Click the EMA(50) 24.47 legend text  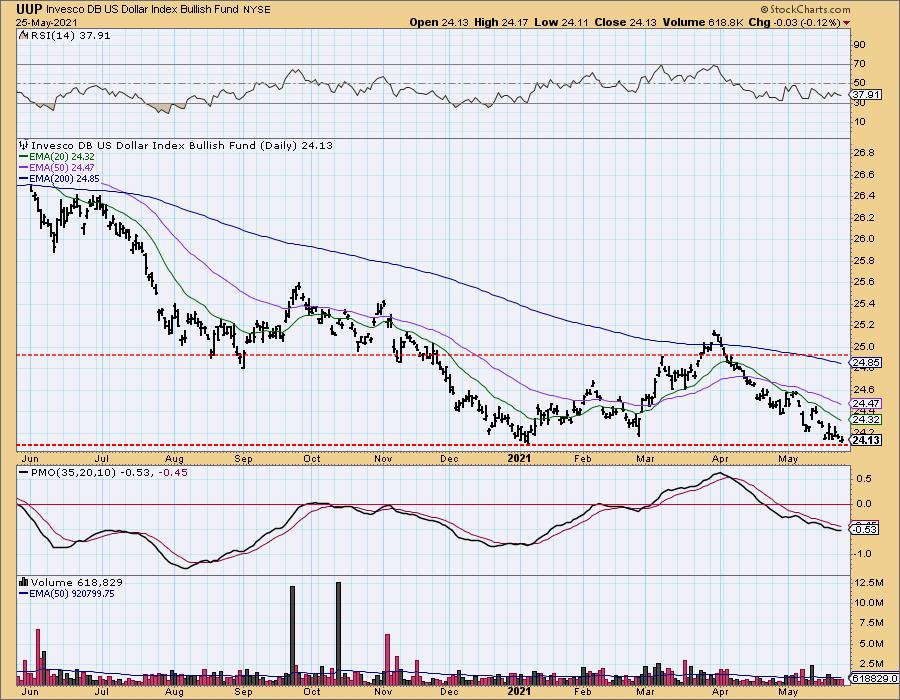click(x=62, y=168)
